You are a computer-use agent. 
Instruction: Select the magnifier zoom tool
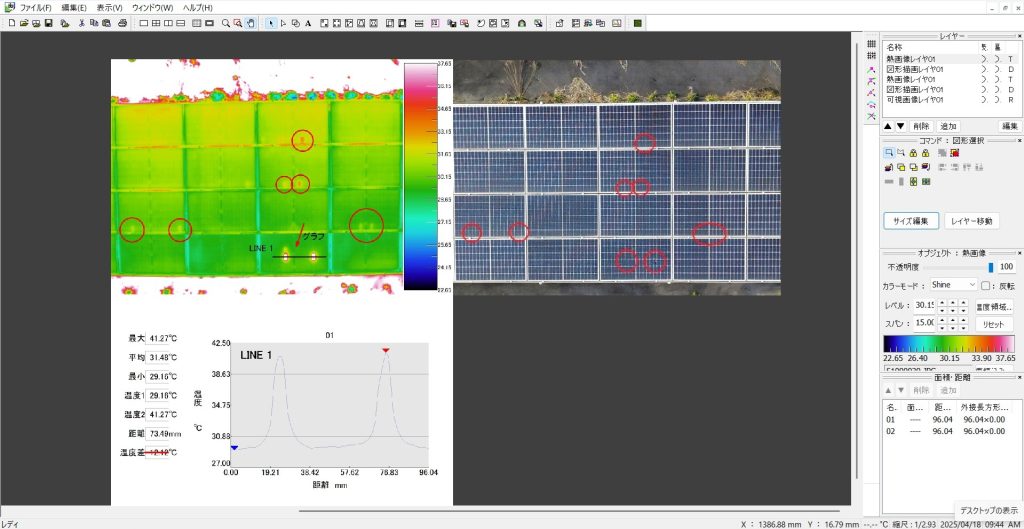[226, 22]
